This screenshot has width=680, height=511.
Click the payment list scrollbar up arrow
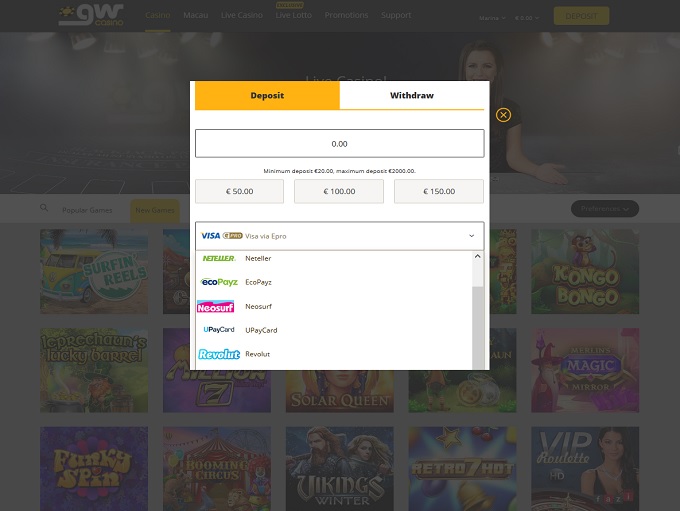(x=478, y=257)
